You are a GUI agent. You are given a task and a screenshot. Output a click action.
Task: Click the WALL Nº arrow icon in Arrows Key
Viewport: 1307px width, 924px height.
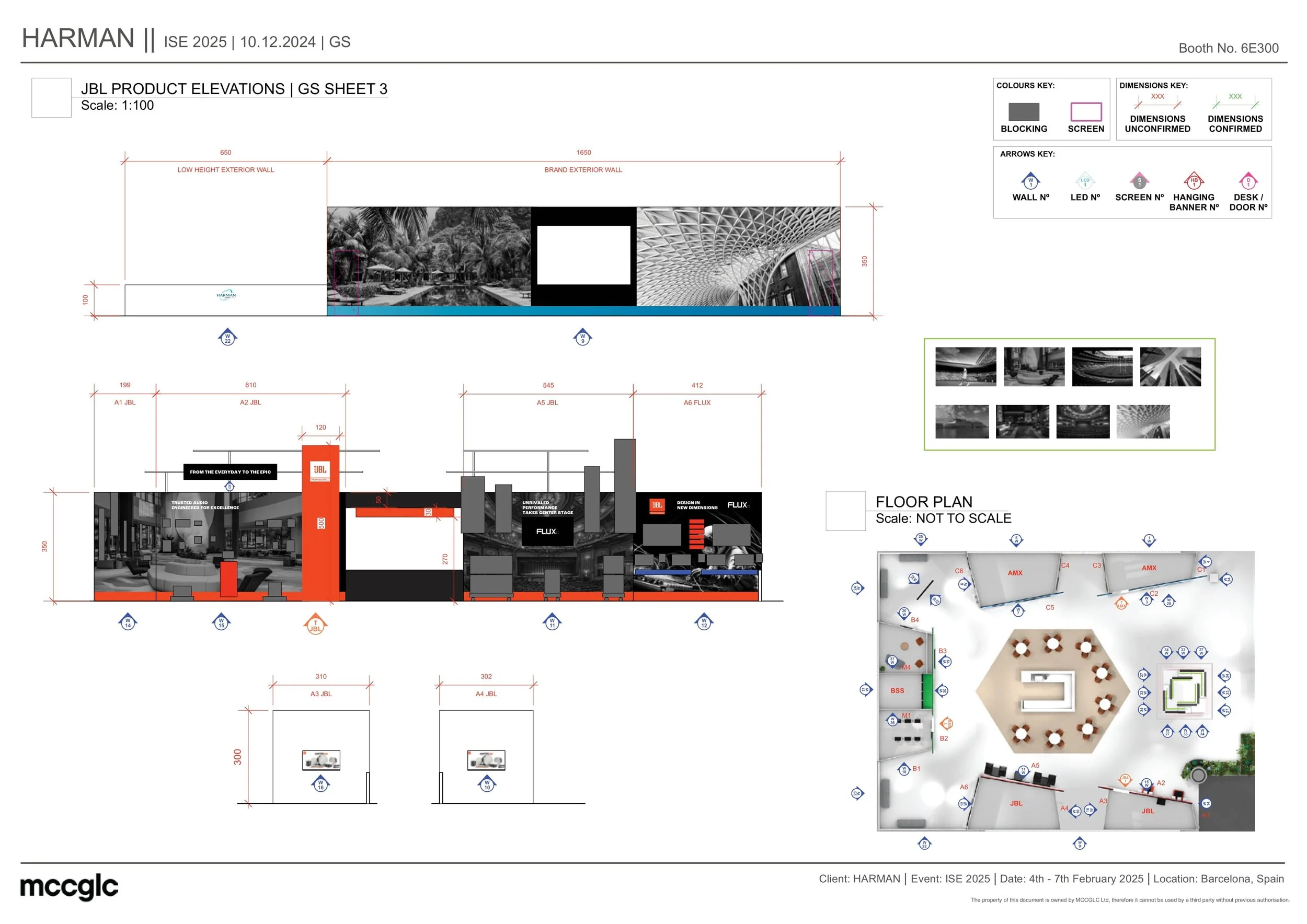coord(1030,181)
